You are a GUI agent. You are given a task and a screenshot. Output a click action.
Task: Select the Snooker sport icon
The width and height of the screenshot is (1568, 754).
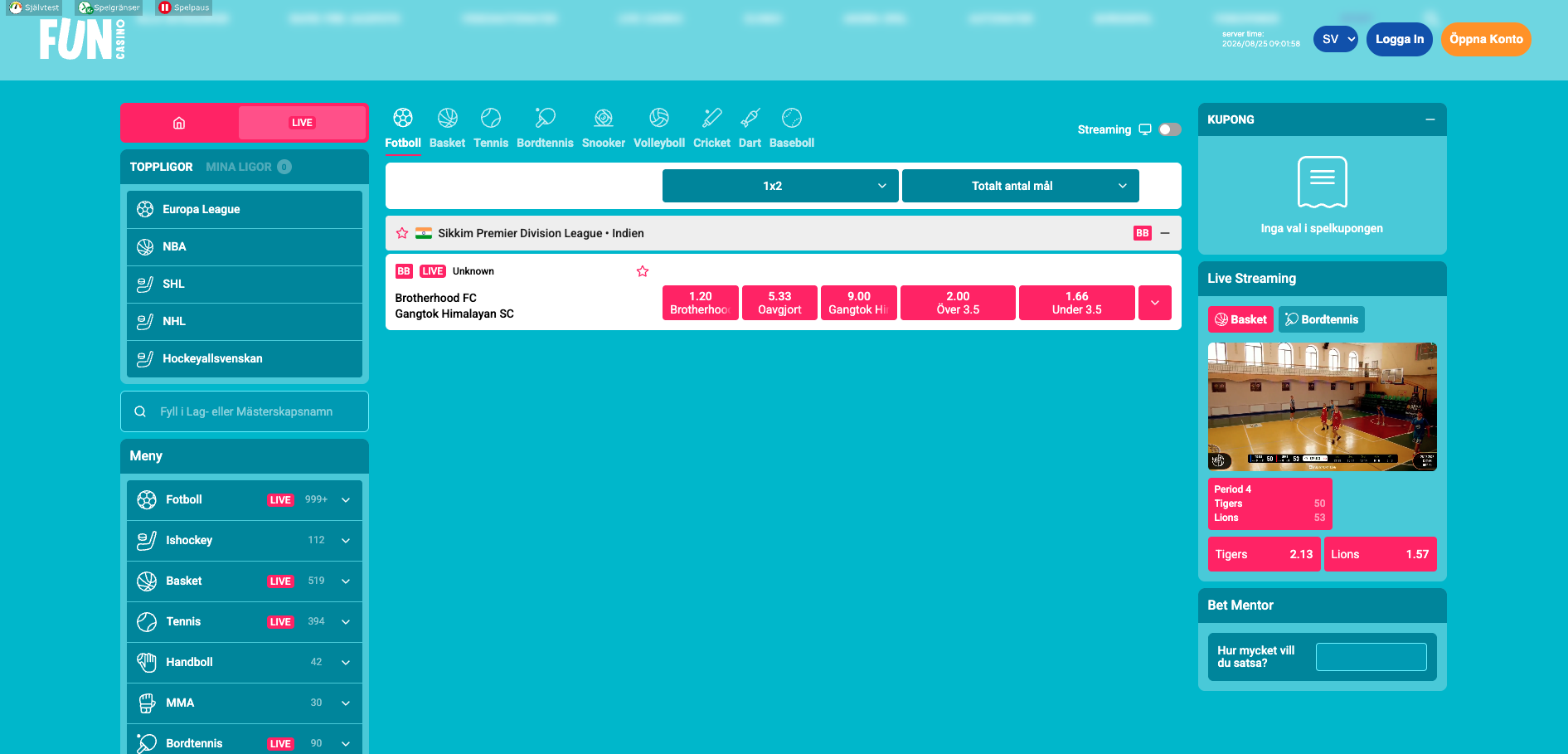604,128
